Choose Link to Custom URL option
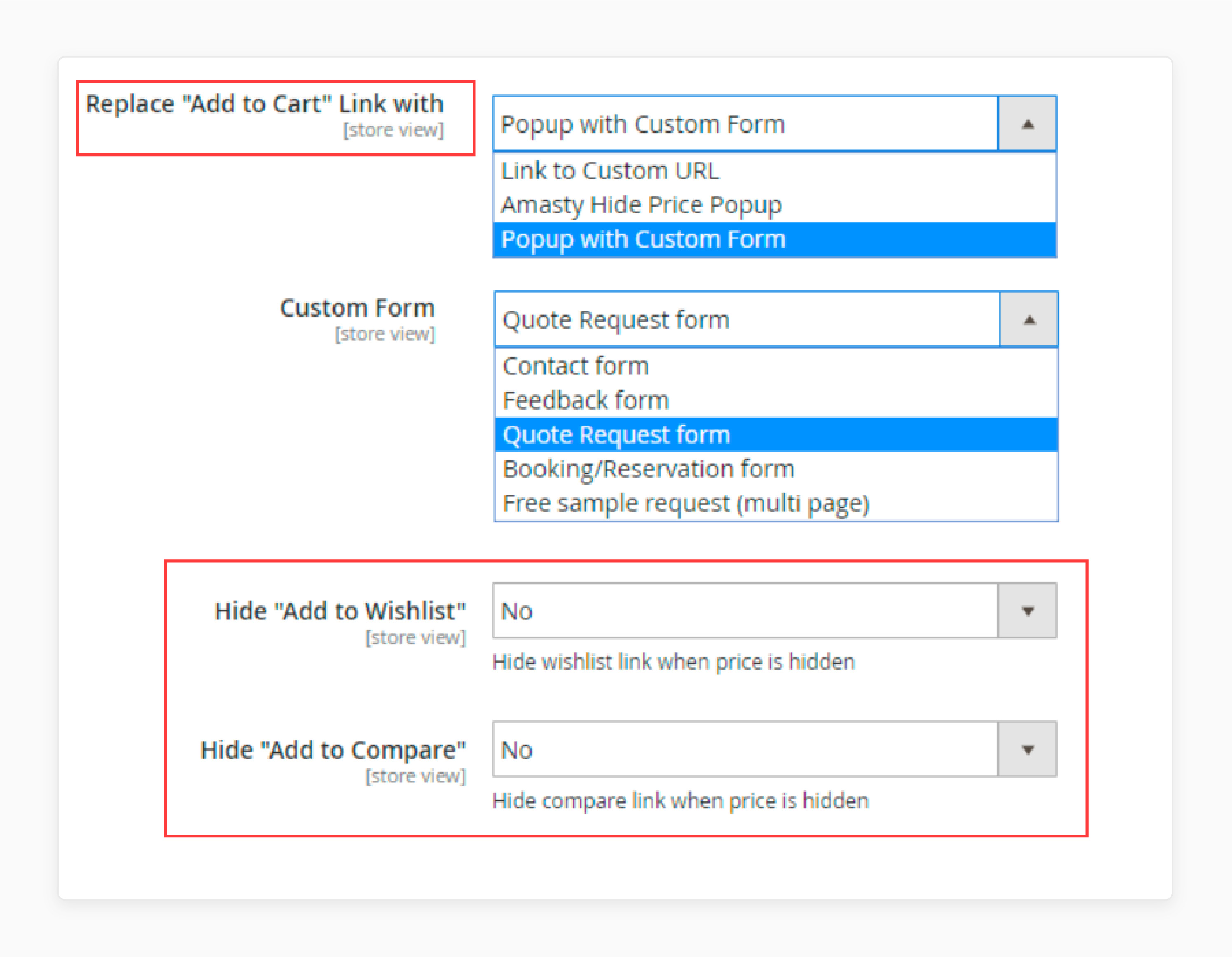 pyautogui.click(x=774, y=170)
